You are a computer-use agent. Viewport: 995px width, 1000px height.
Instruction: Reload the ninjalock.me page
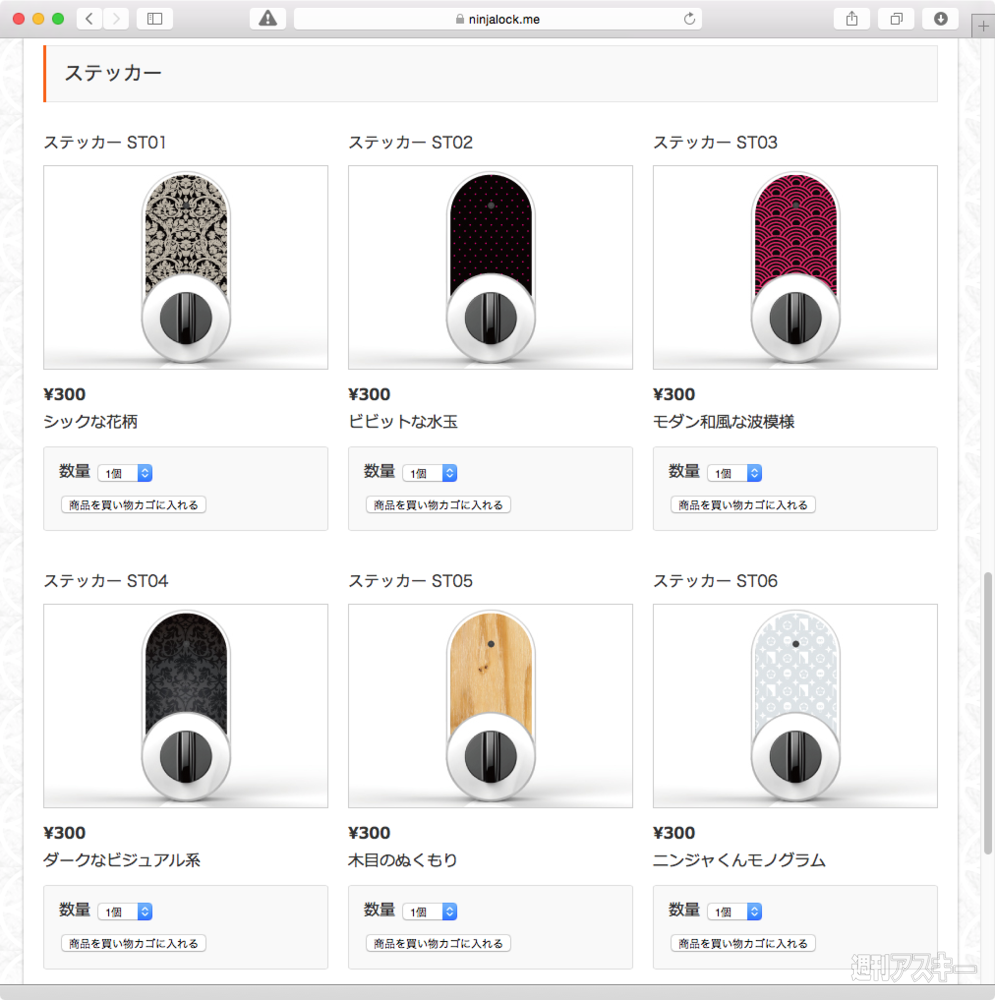pyautogui.click(x=689, y=19)
